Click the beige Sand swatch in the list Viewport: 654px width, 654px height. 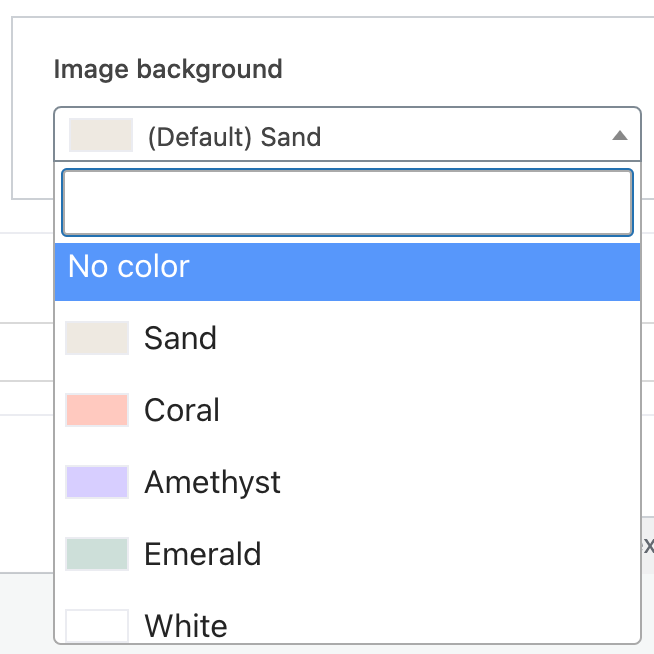tap(97, 338)
